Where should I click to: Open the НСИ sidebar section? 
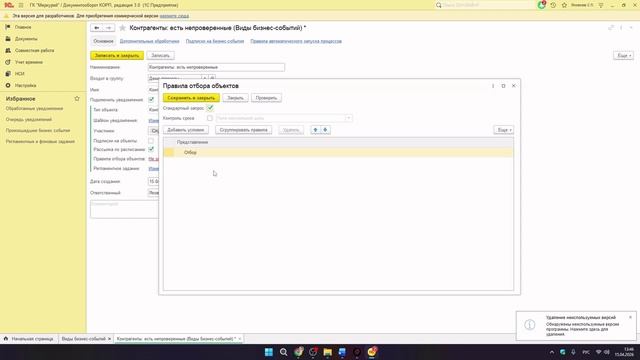pos(20,74)
